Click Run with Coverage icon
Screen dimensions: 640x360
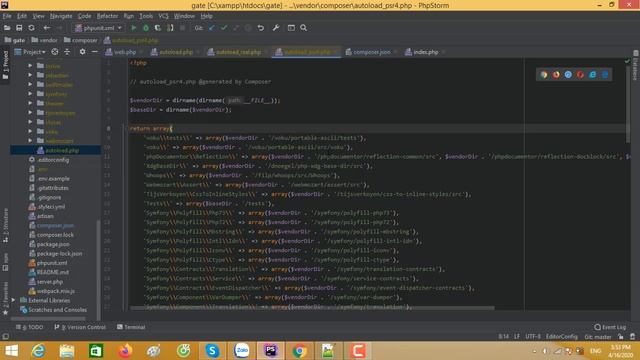158,28
